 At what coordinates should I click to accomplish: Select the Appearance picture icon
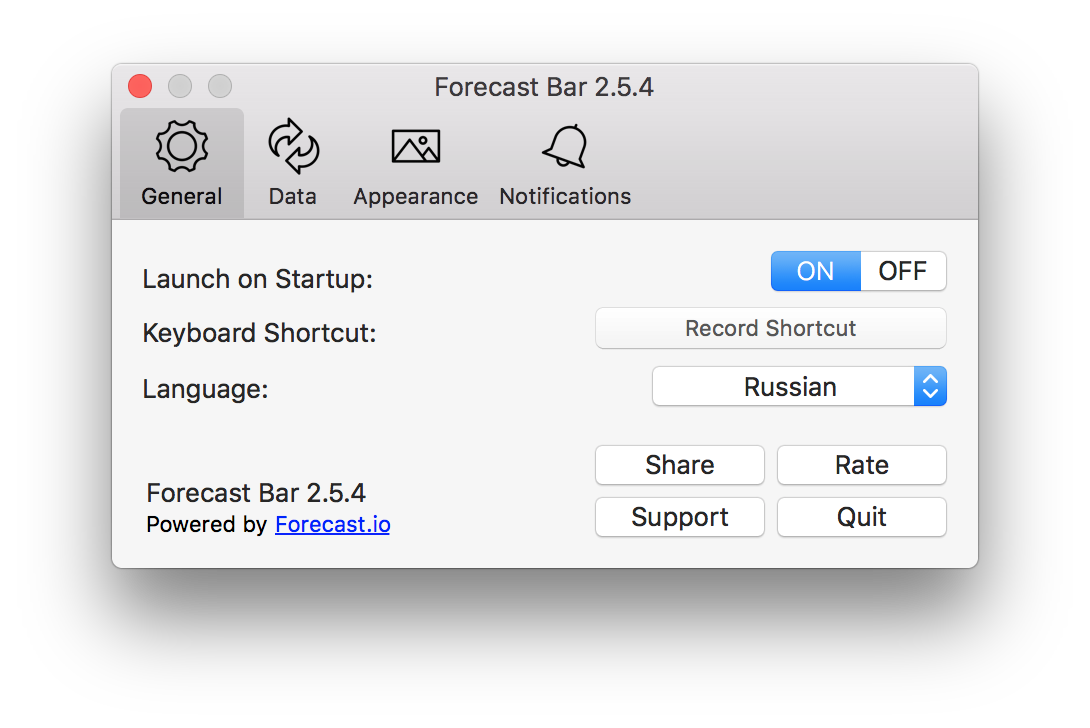tap(416, 146)
